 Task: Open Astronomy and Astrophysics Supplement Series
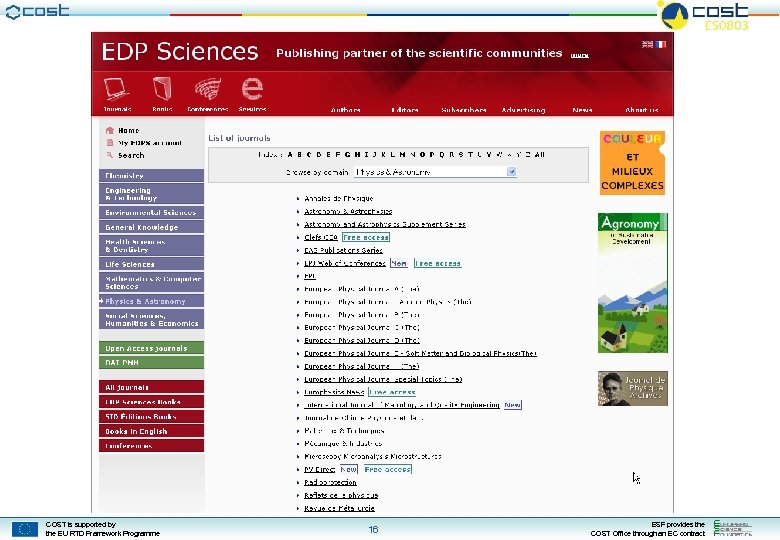click(x=385, y=224)
